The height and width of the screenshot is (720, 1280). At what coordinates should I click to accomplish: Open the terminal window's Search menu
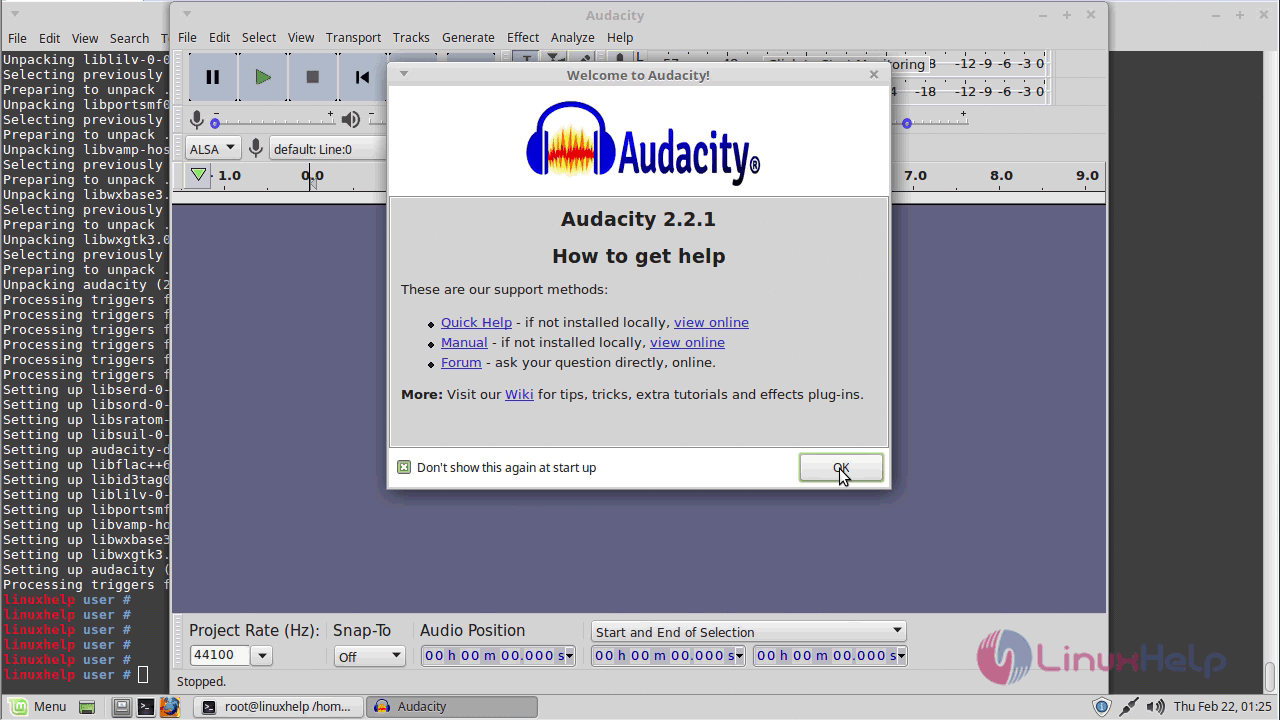point(129,38)
